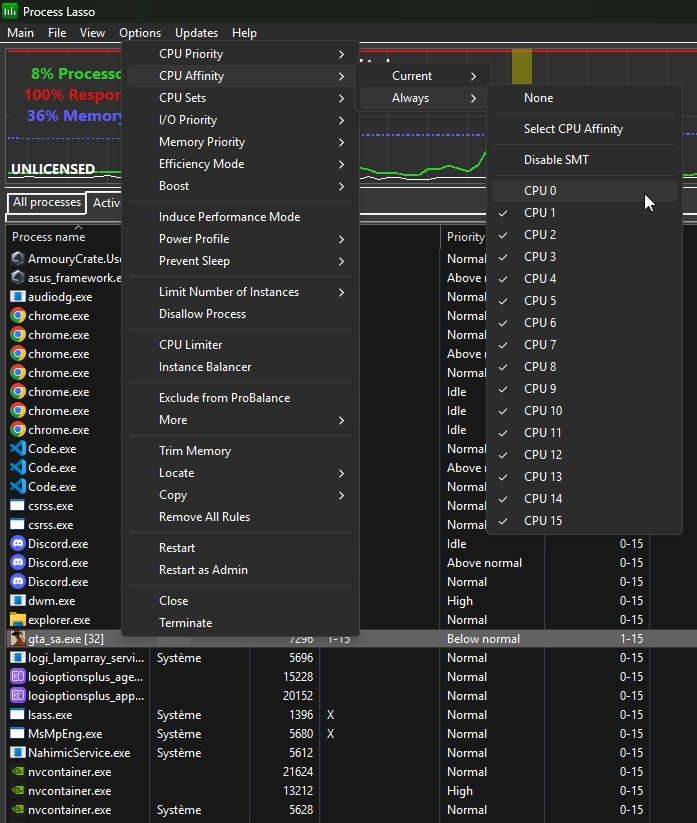697x823 pixels.
Task: Click the nvcontainer.exe icon with PID 21624
Action: (18, 771)
